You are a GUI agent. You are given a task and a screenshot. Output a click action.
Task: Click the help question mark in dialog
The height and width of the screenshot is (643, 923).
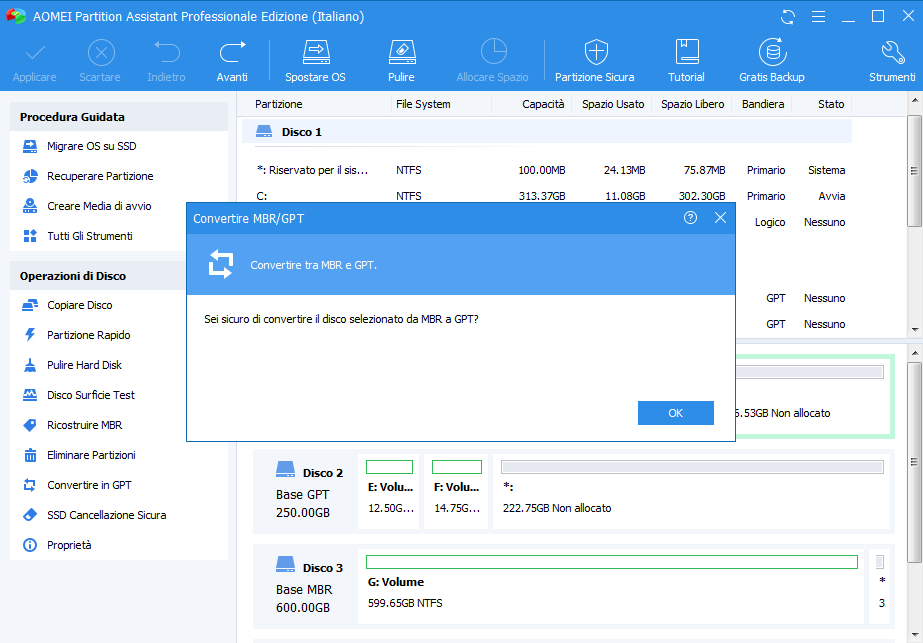click(690, 218)
